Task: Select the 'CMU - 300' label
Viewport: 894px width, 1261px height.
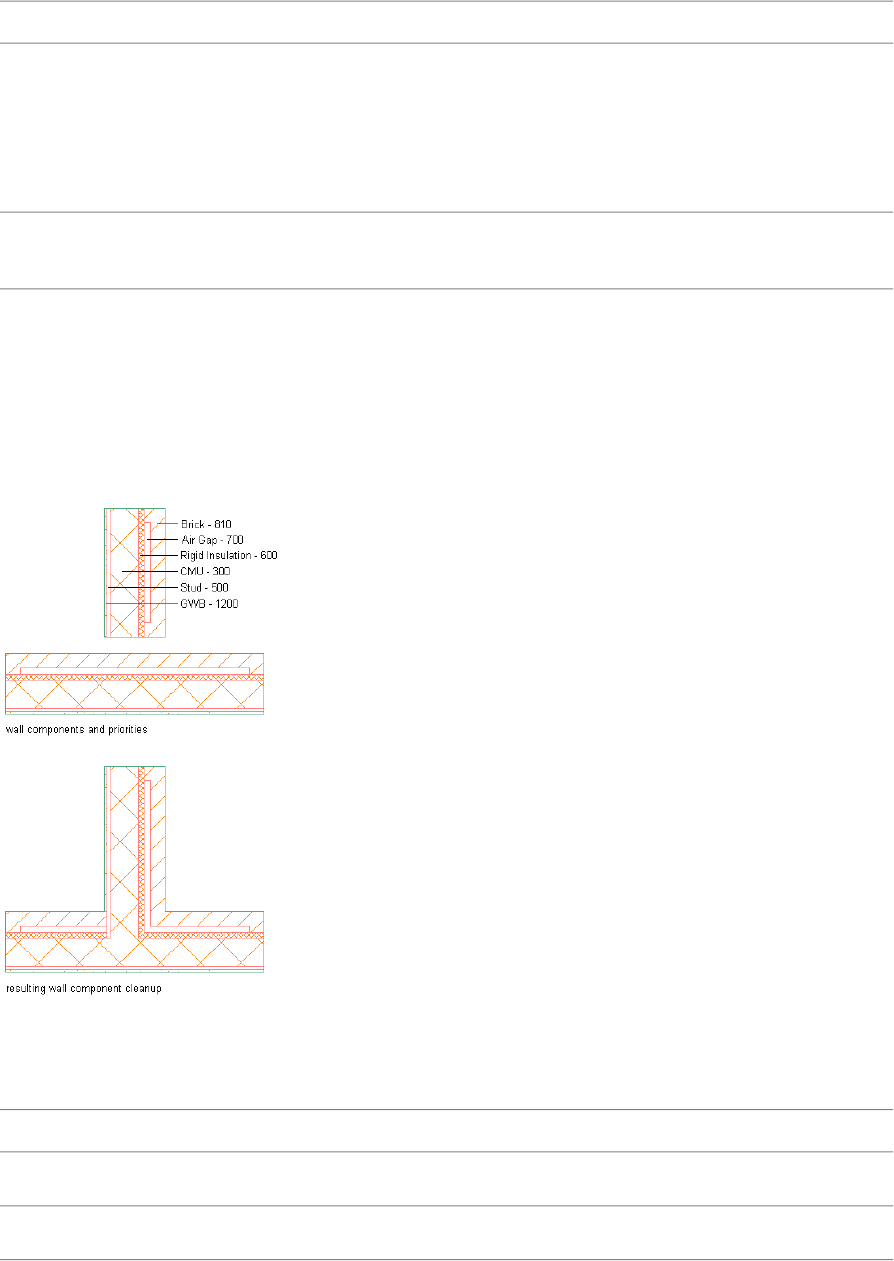Action: click(x=205, y=571)
